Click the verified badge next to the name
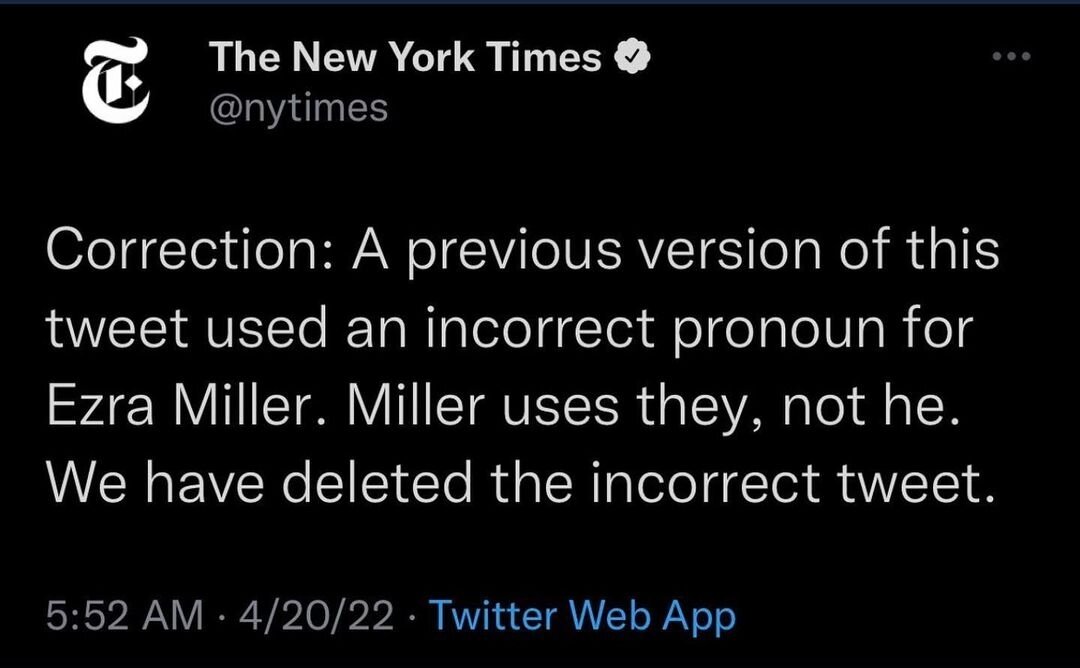 (x=632, y=57)
